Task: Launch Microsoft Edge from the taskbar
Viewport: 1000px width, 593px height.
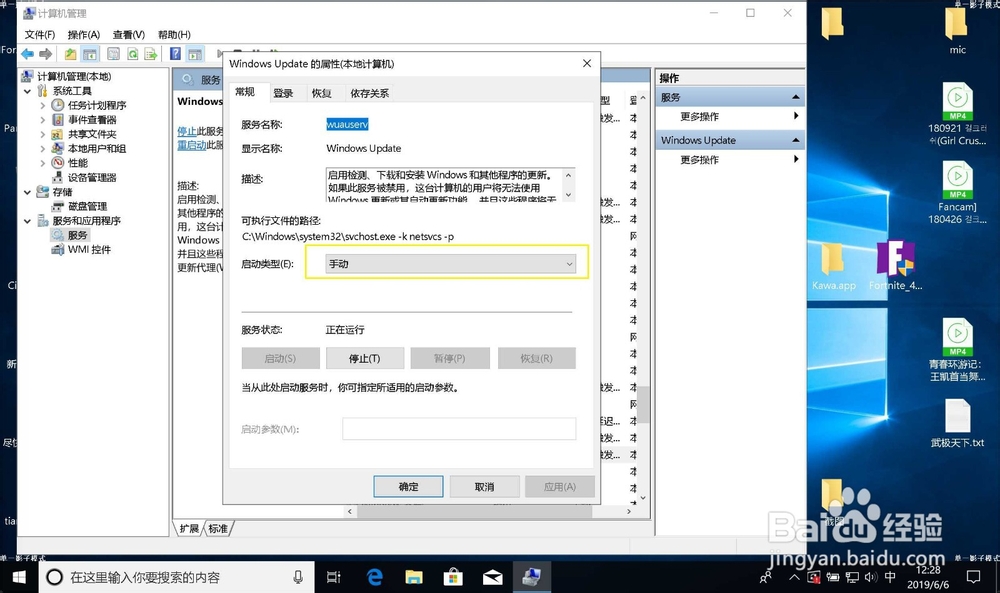Action: tap(374, 576)
